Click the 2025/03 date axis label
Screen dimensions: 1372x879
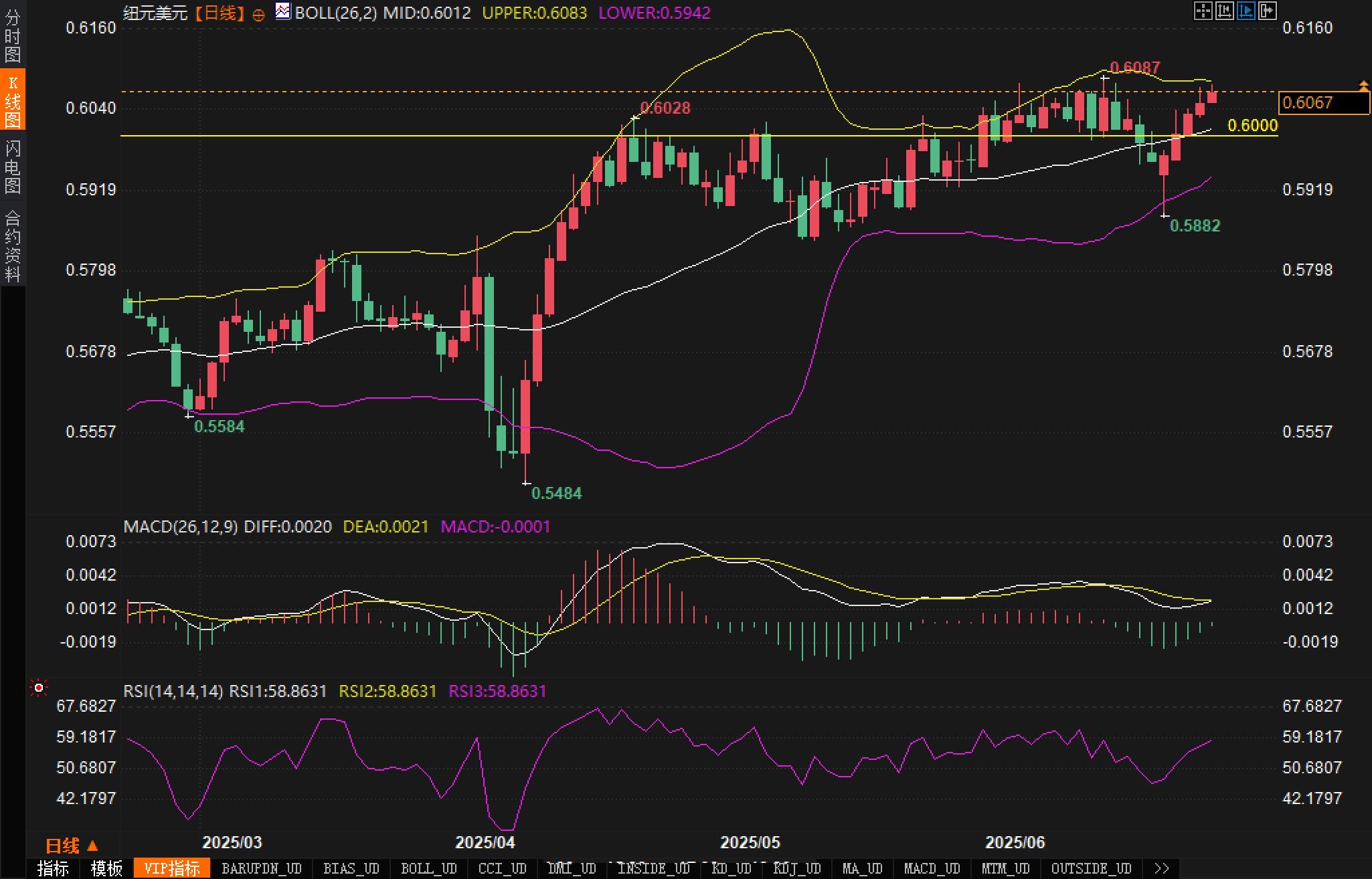pyautogui.click(x=232, y=842)
